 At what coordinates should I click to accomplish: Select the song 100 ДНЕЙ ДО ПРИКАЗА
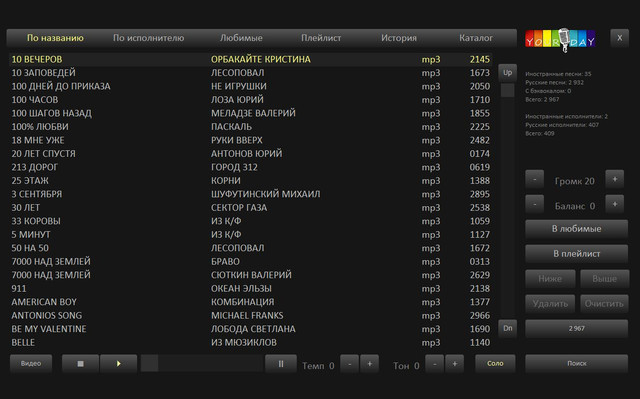[250, 86]
